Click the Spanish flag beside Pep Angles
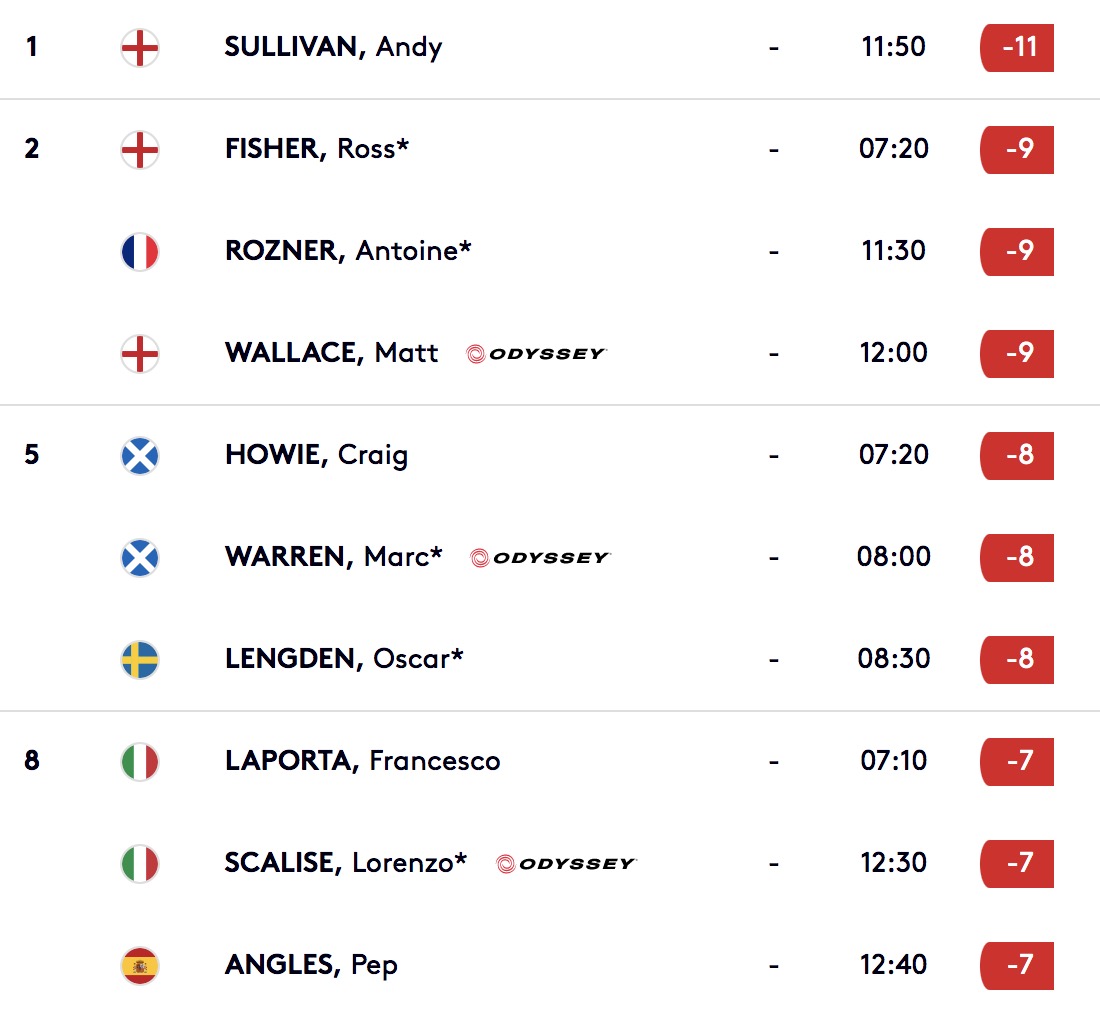The width and height of the screenshot is (1100, 1016). 140,965
